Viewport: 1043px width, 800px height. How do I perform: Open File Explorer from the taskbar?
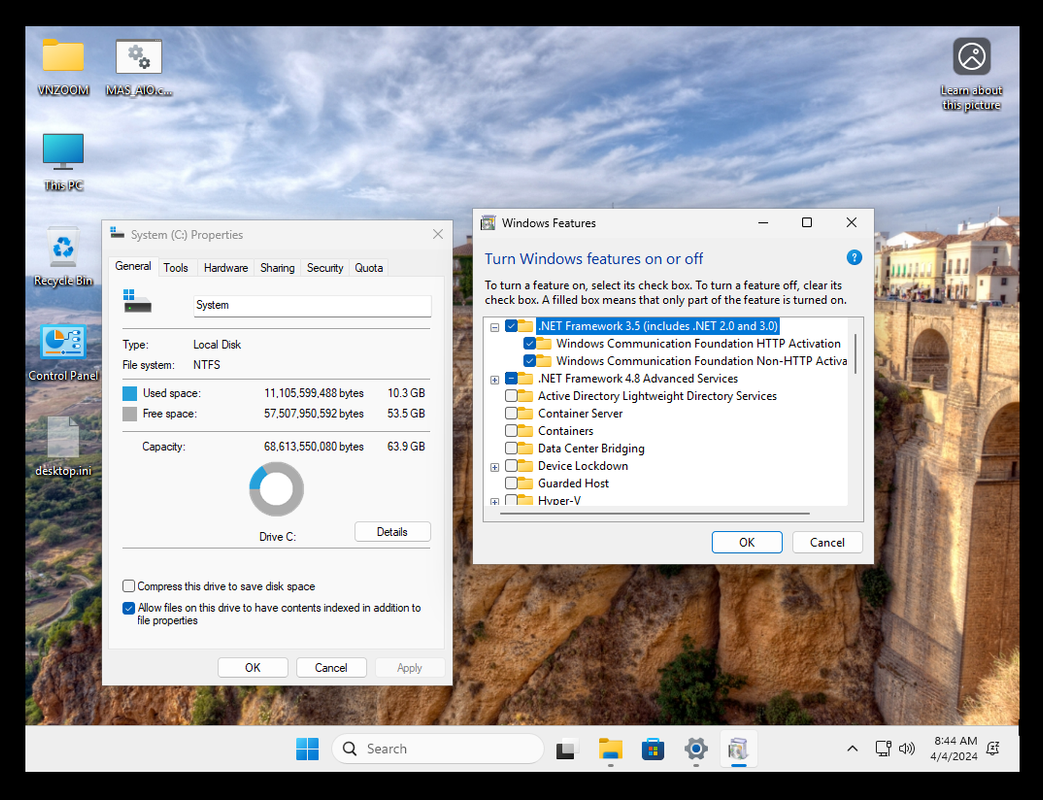pyautogui.click(x=610, y=749)
